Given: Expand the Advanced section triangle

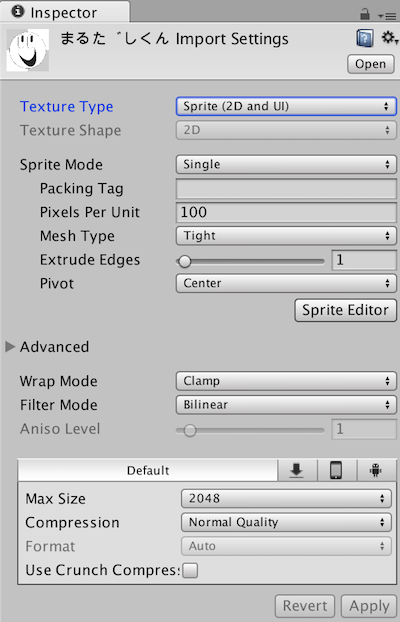Looking at the screenshot, I should pyautogui.click(x=10, y=347).
